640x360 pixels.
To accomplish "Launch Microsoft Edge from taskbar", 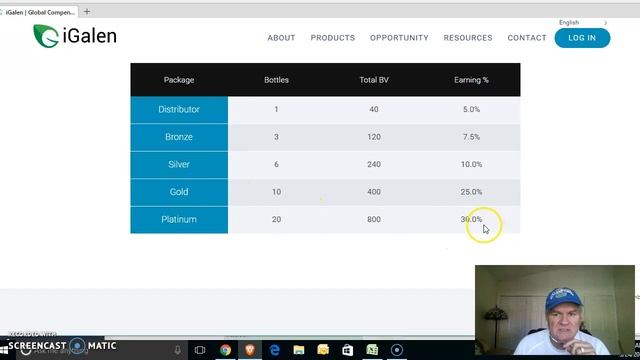I will point(274,350).
